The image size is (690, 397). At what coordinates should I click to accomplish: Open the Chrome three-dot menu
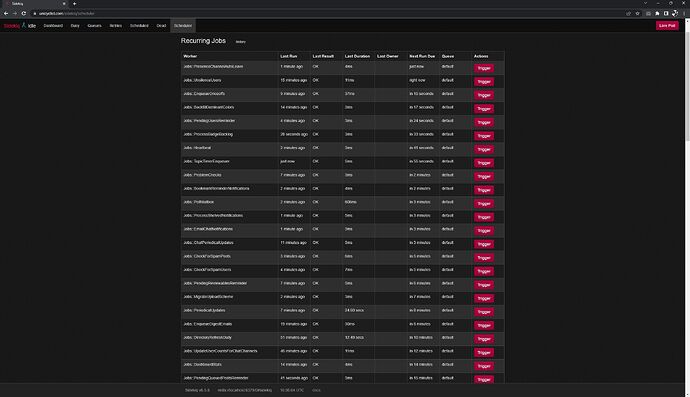click(685, 14)
